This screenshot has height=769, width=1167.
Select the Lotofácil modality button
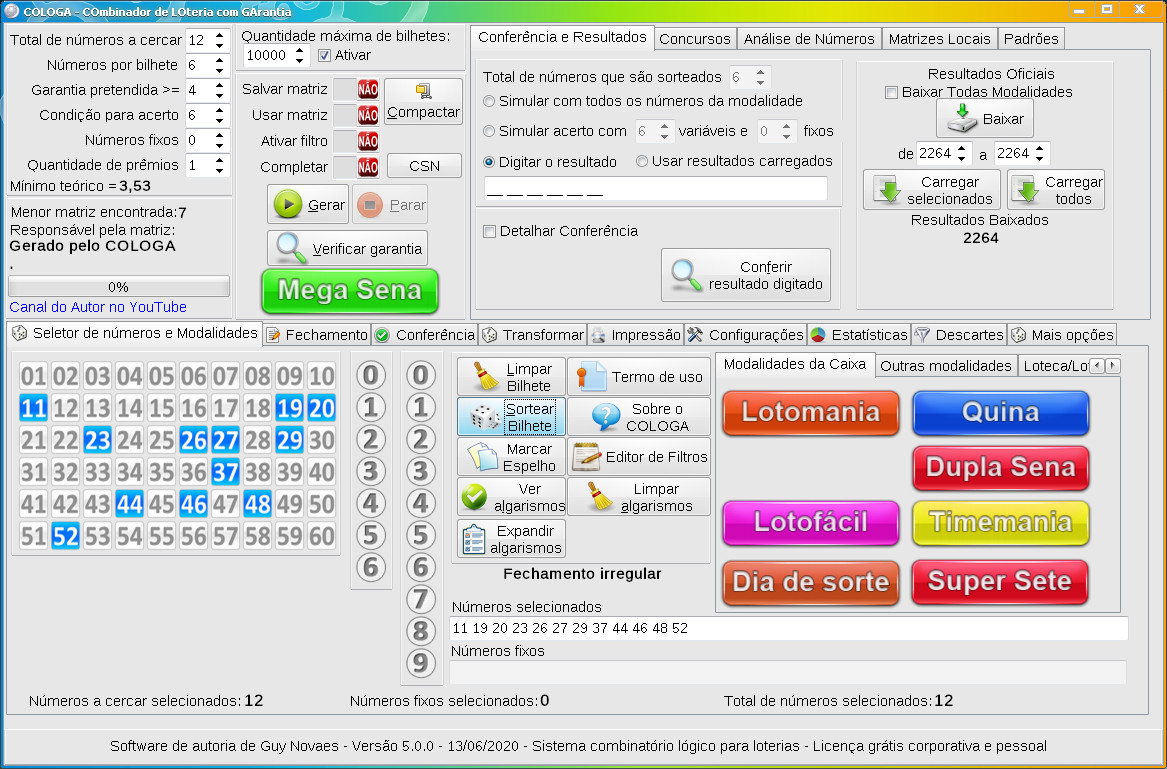coord(810,523)
